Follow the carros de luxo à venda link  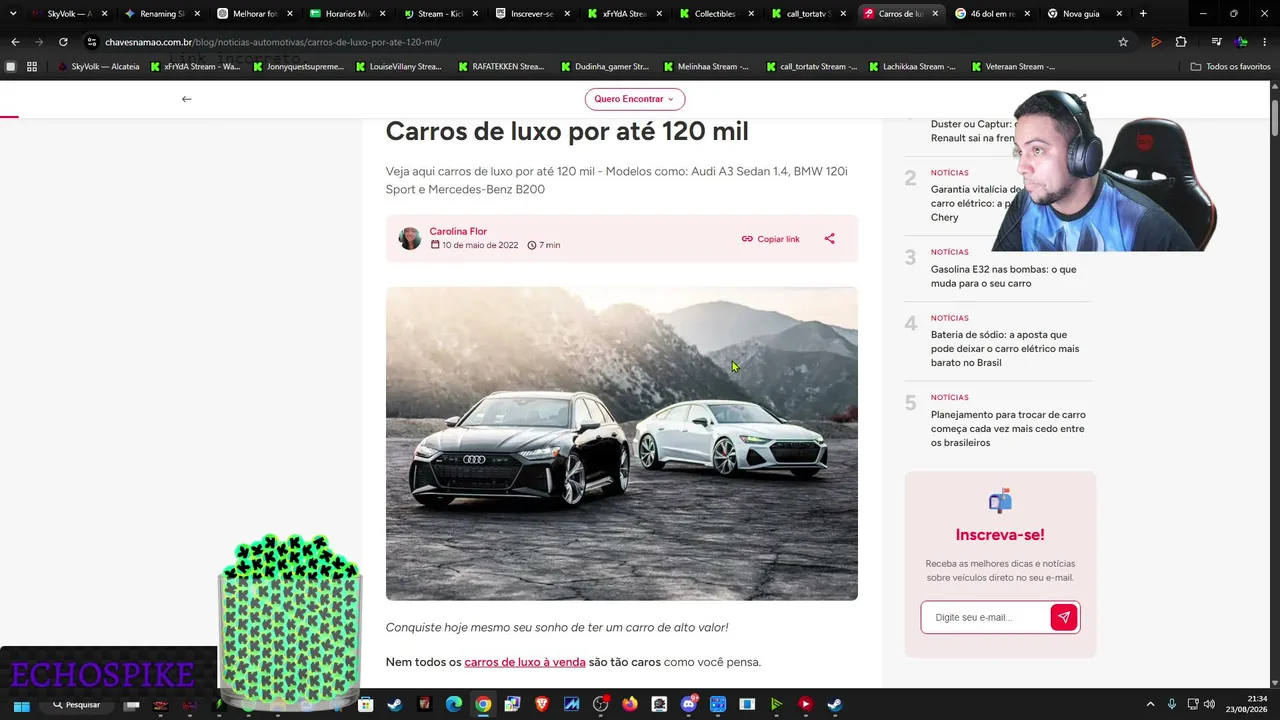click(x=525, y=662)
